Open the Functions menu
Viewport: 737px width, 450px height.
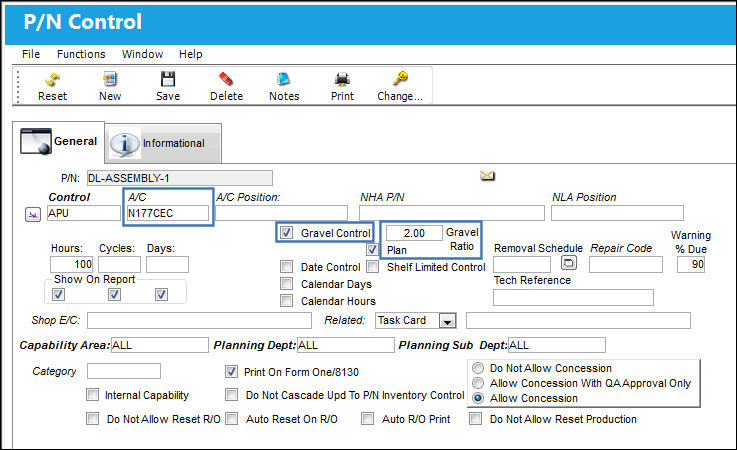coord(81,54)
